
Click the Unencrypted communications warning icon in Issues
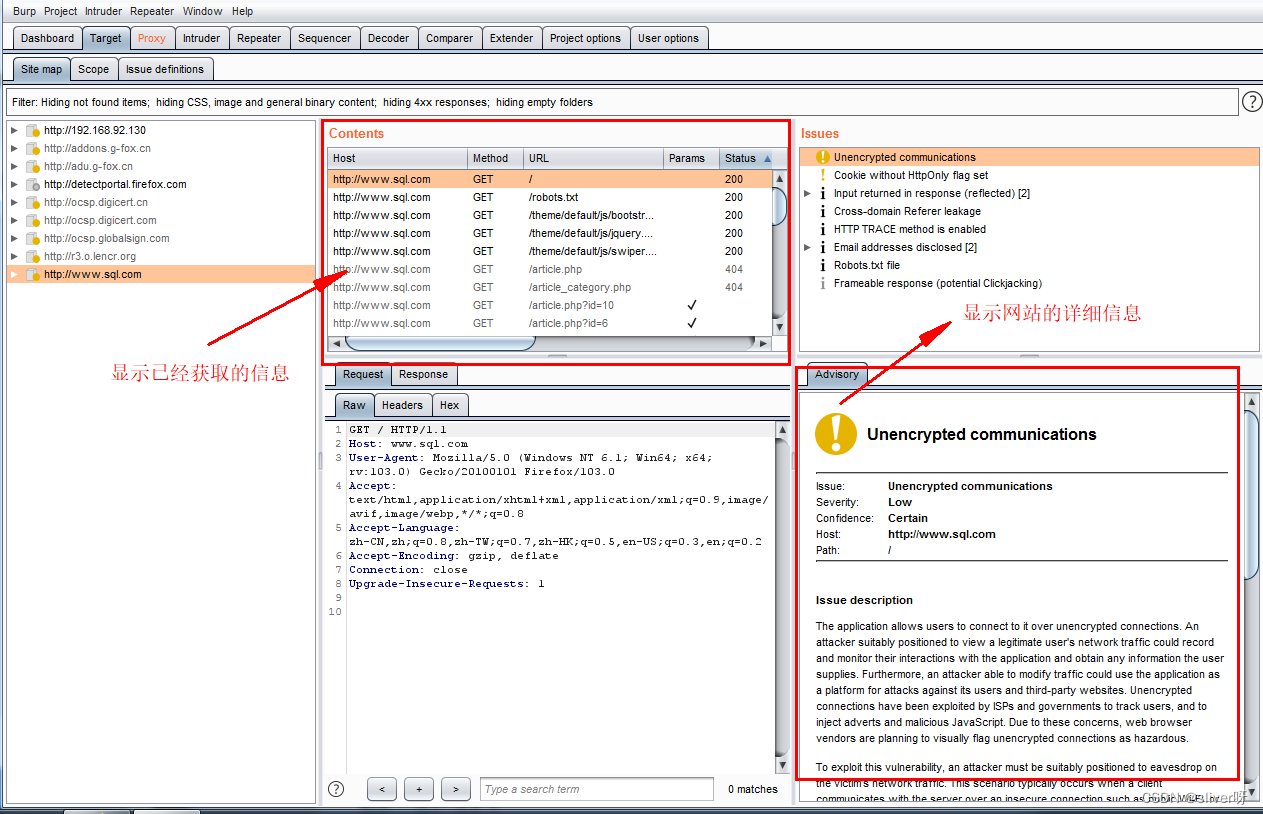pos(823,157)
